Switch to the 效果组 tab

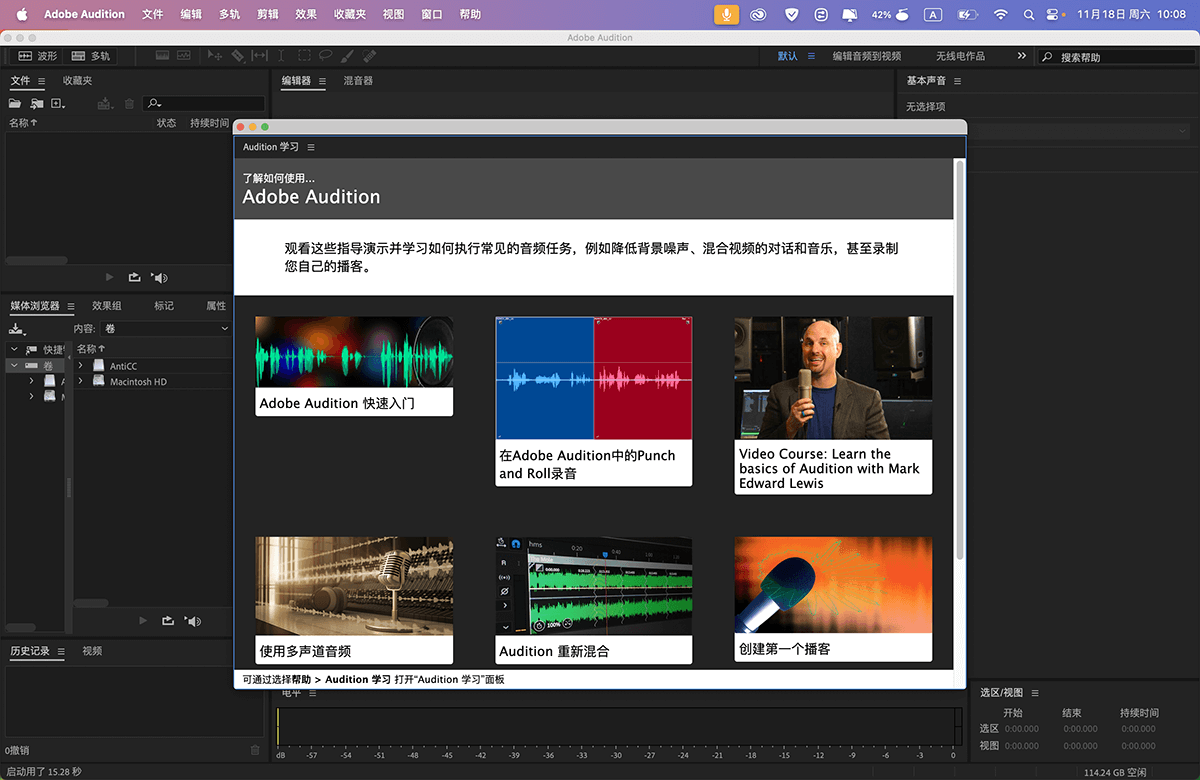[x=107, y=306]
